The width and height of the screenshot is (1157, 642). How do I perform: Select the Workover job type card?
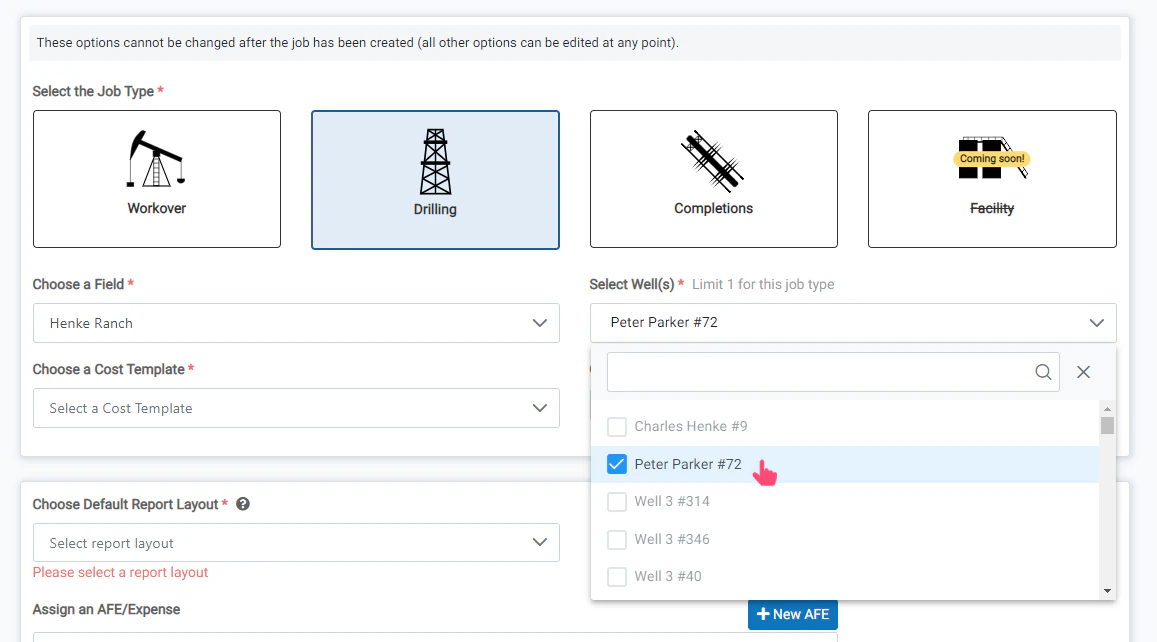156,179
